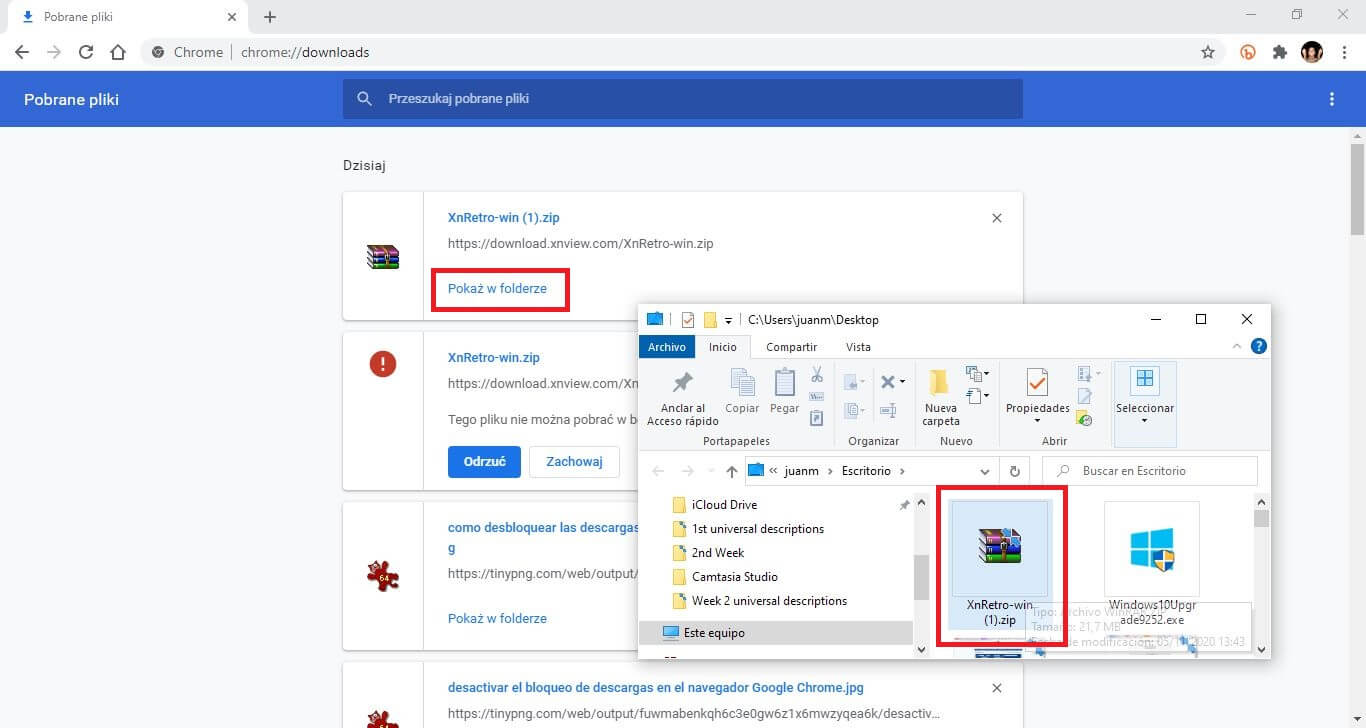Open Explorer help question mark icon

1259,346
